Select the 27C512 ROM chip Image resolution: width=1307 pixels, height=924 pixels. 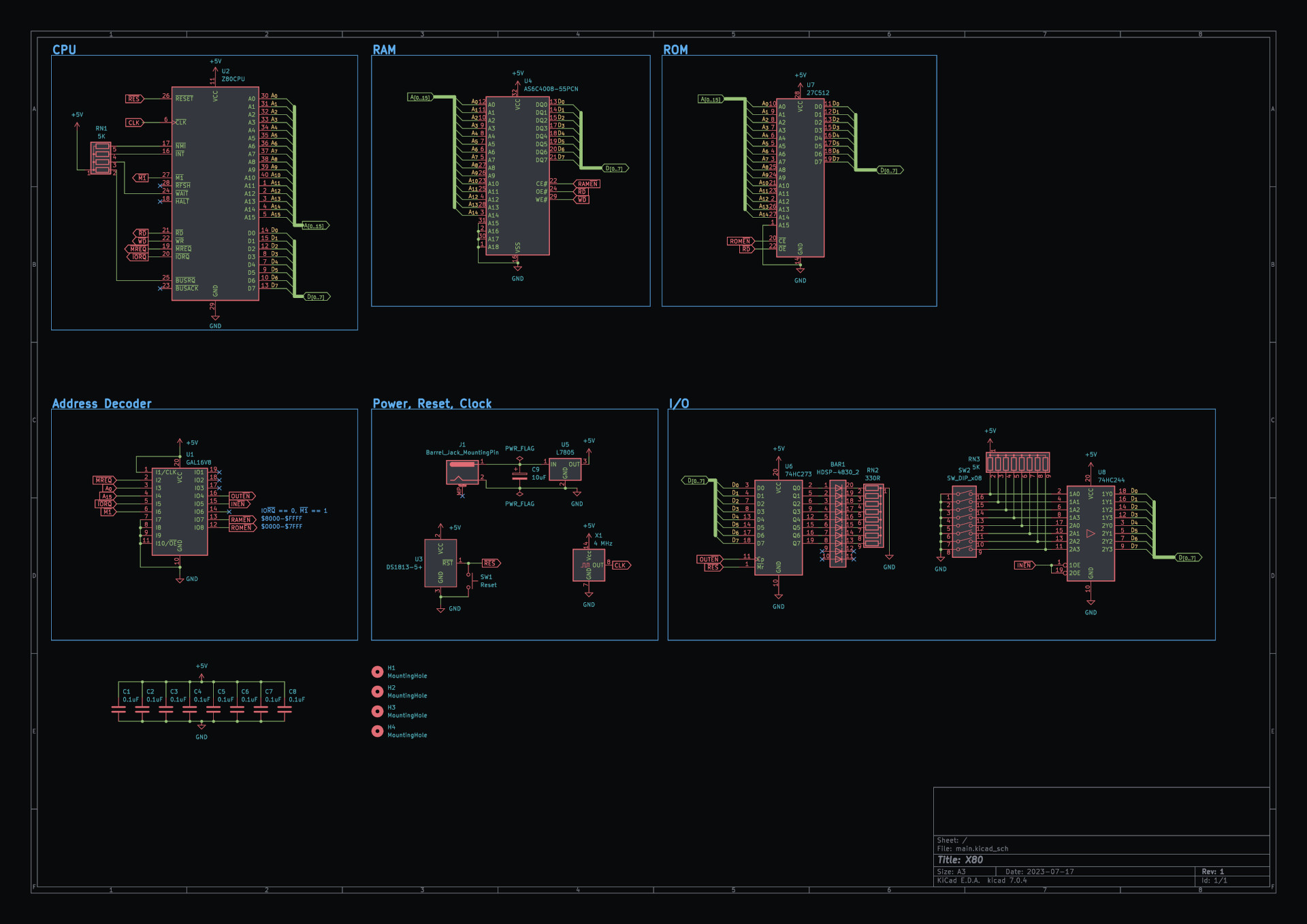(800, 178)
